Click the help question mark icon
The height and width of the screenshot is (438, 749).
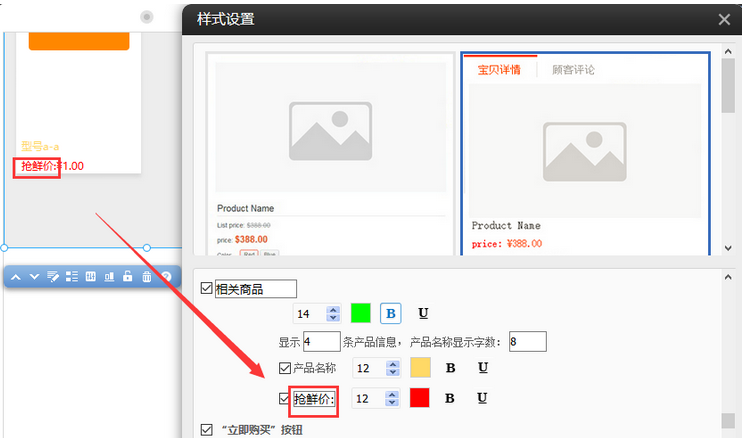click(x=166, y=277)
